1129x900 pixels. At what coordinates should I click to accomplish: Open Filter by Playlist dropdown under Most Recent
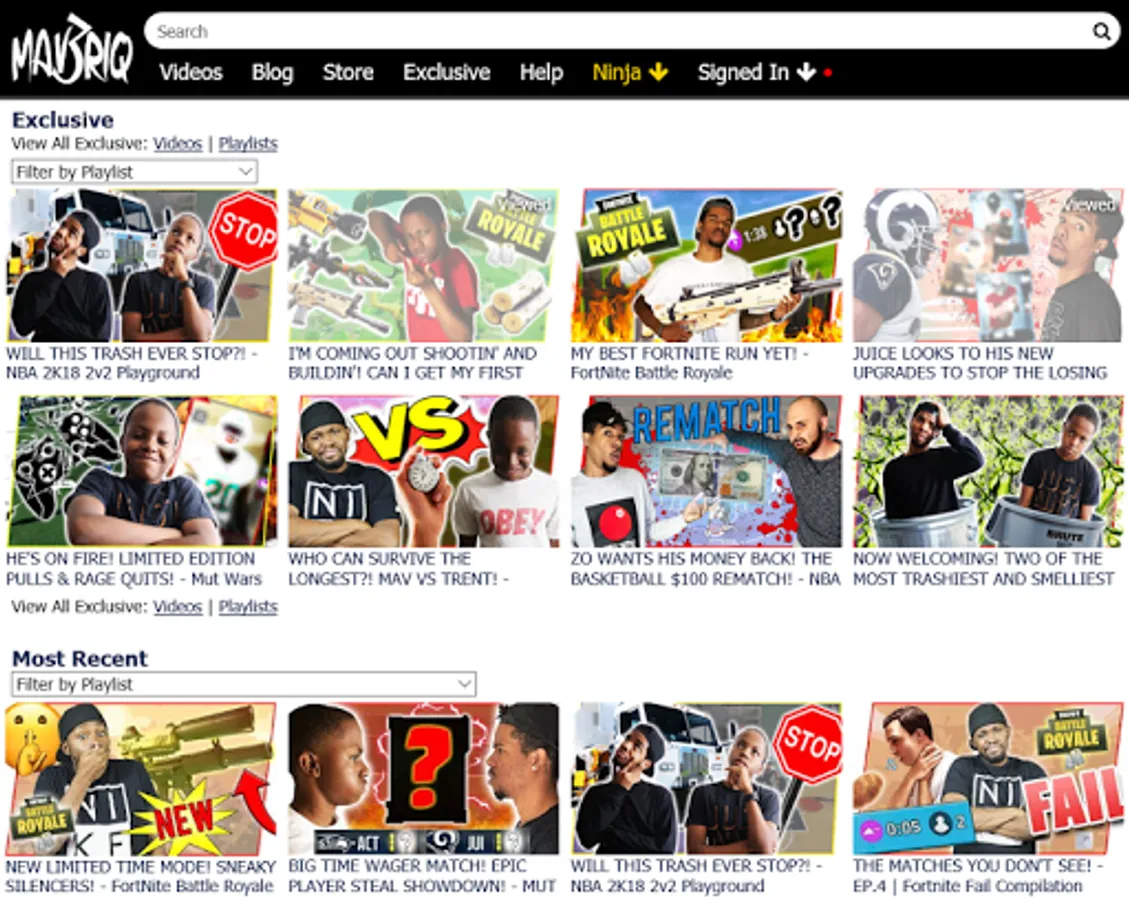[x=243, y=684]
